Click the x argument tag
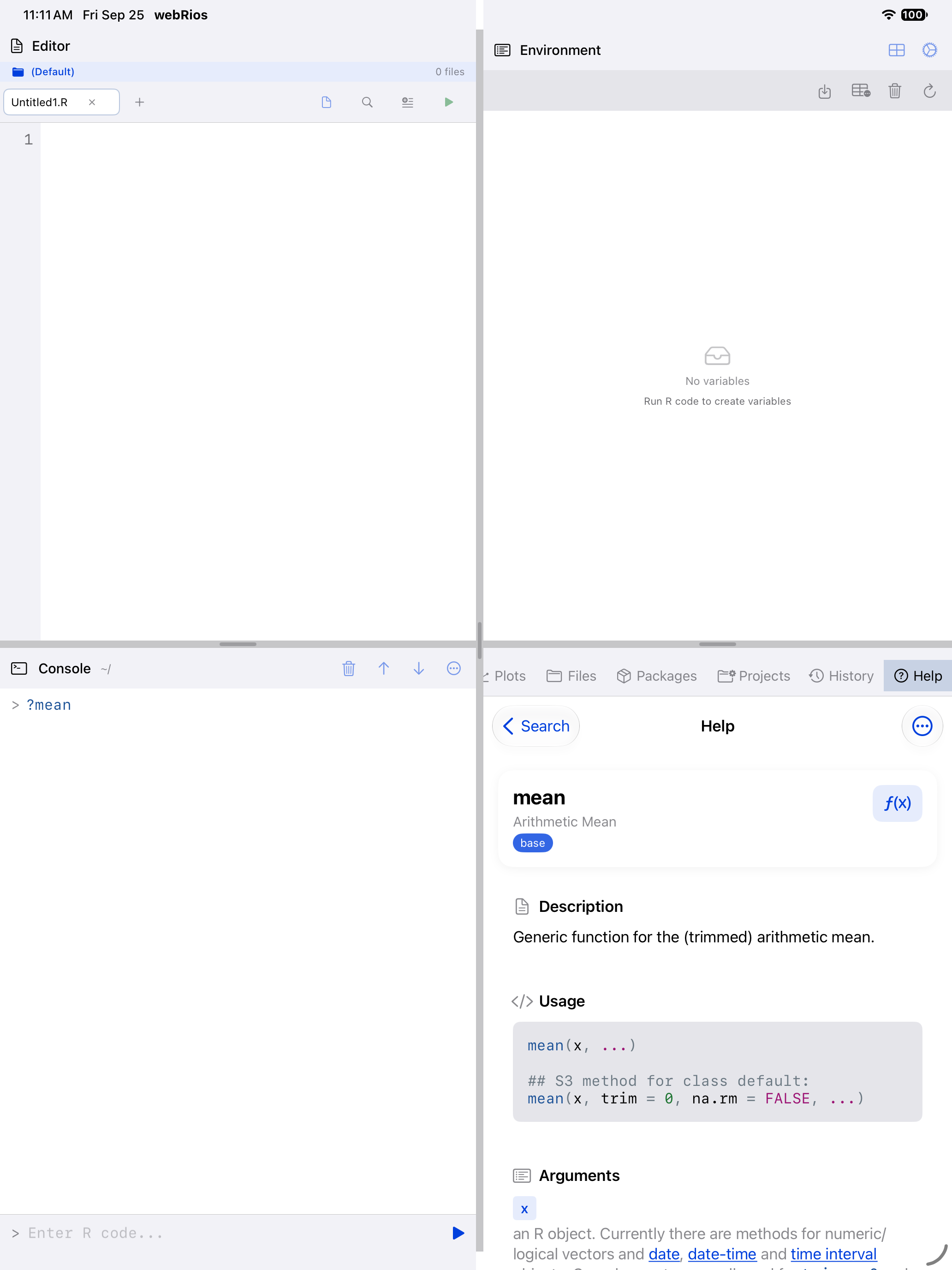The width and height of the screenshot is (952, 1270). pyautogui.click(x=524, y=1209)
